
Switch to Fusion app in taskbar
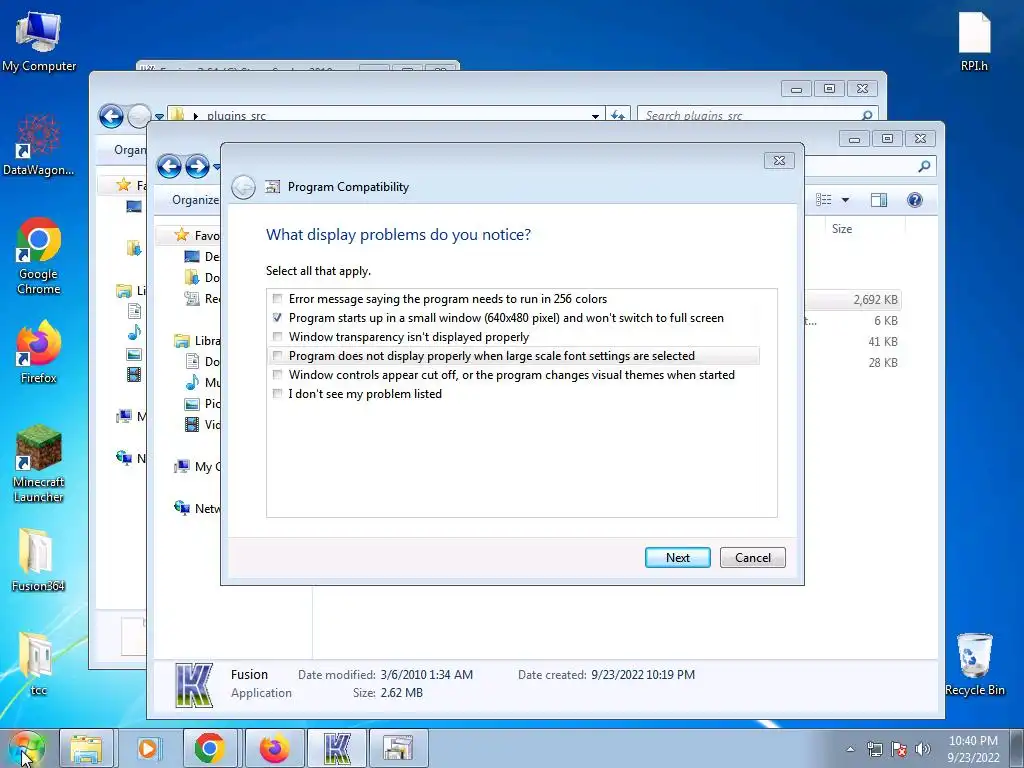pyautogui.click(x=337, y=748)
